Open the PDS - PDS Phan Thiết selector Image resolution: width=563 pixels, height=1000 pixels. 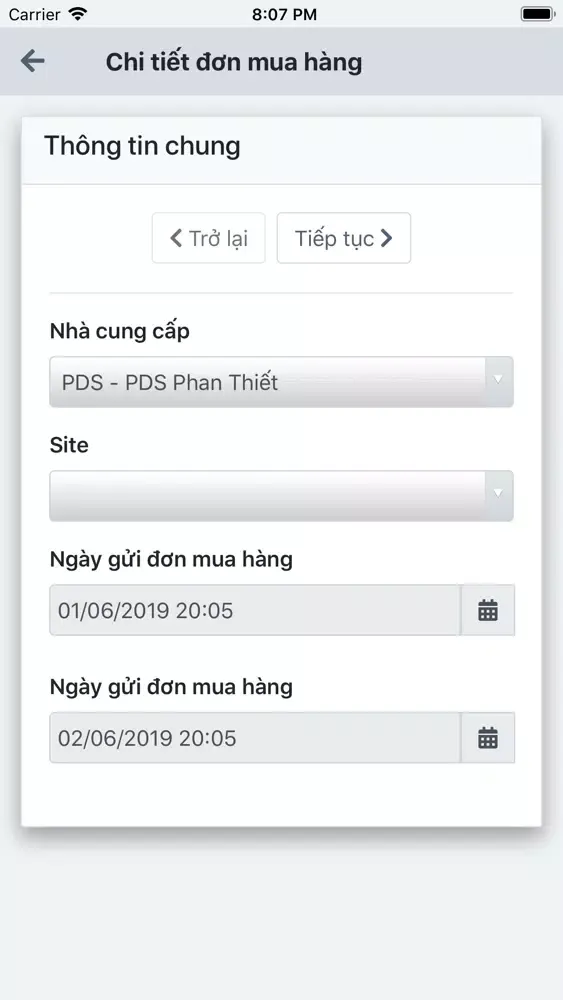point(281,381)
